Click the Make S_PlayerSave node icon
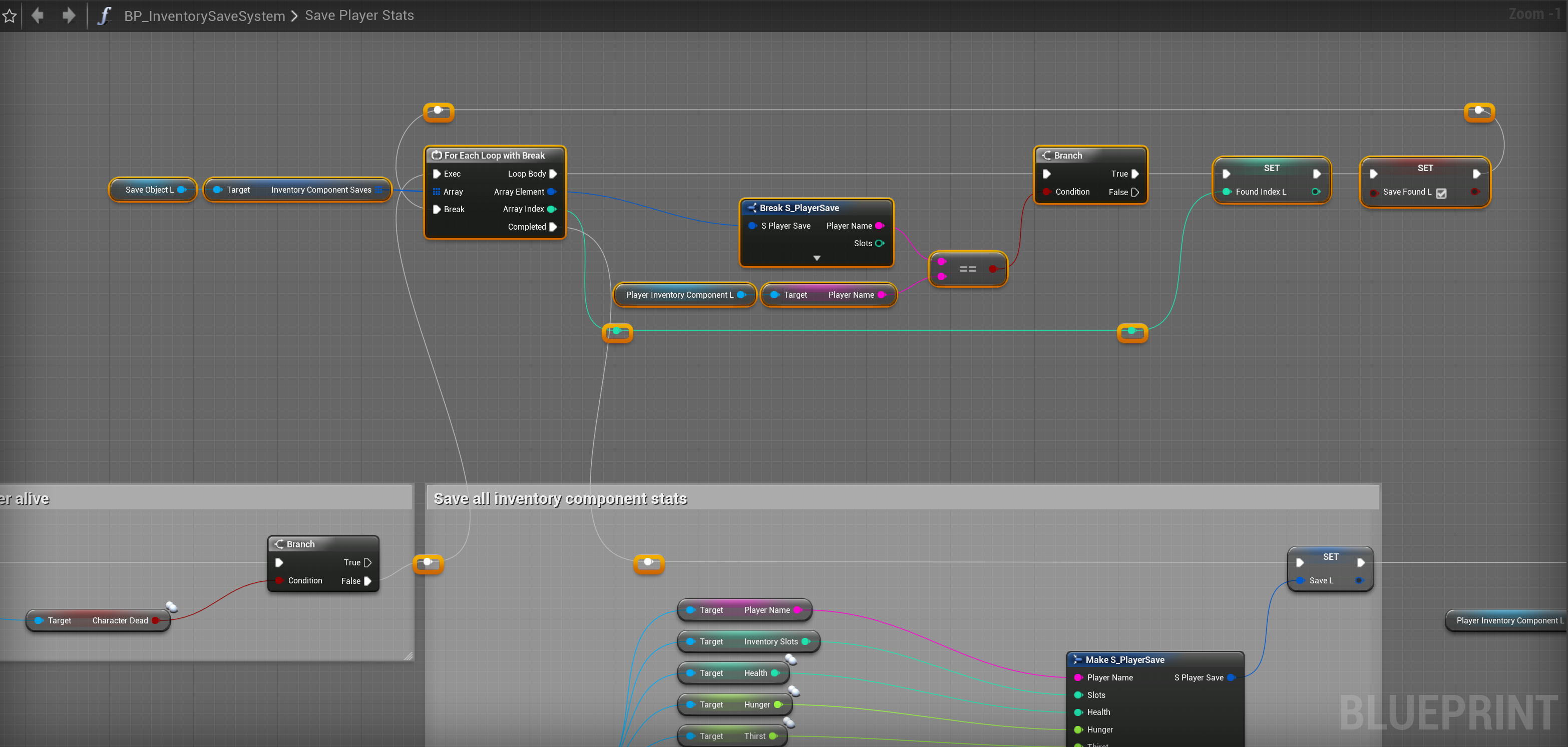This screenshot has width=1568, height=747. (1077, 659)
